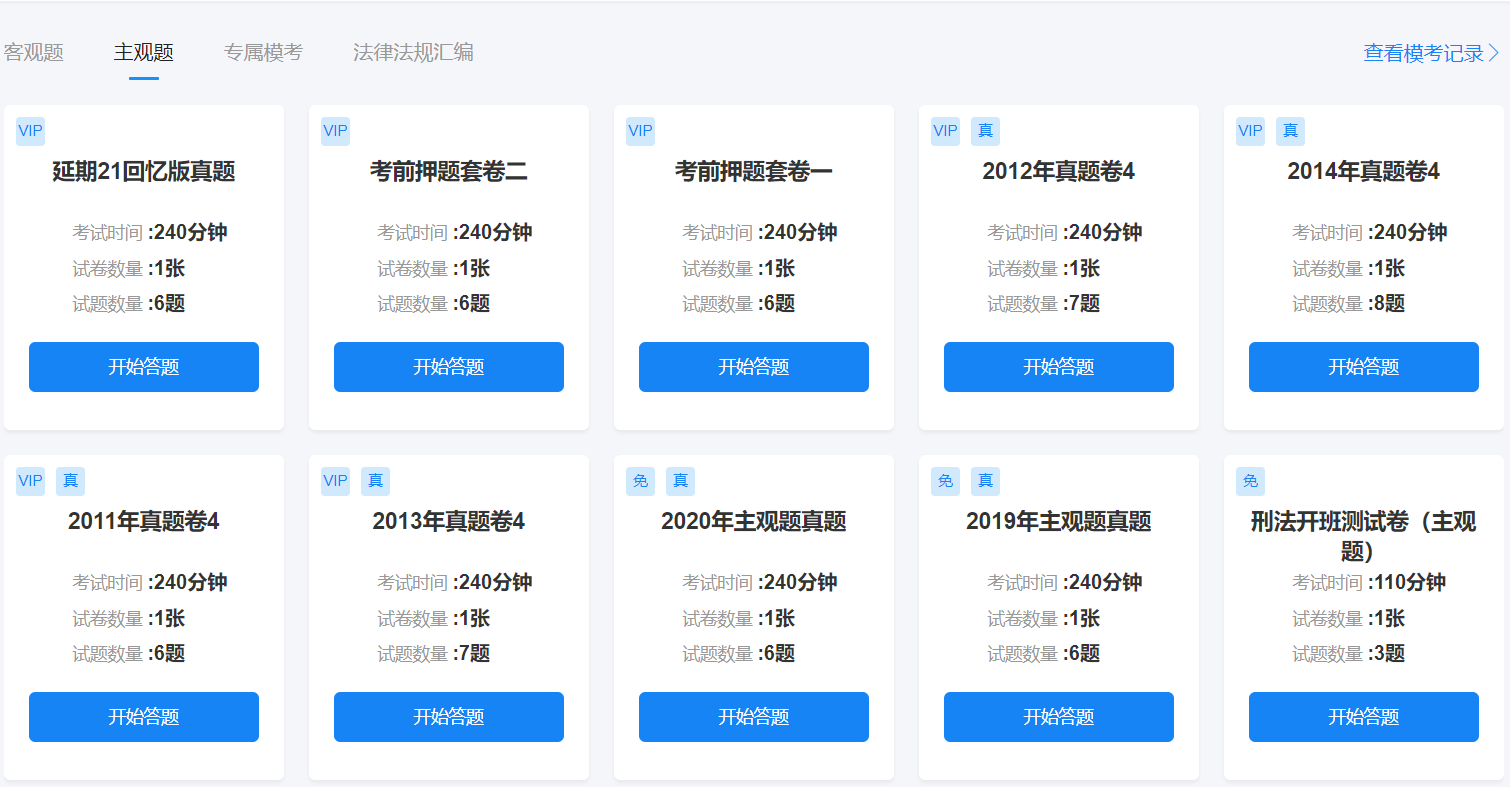Click 开始答题 under 2014年真题卷4

pyautogui.click(x=1364, y=367)
